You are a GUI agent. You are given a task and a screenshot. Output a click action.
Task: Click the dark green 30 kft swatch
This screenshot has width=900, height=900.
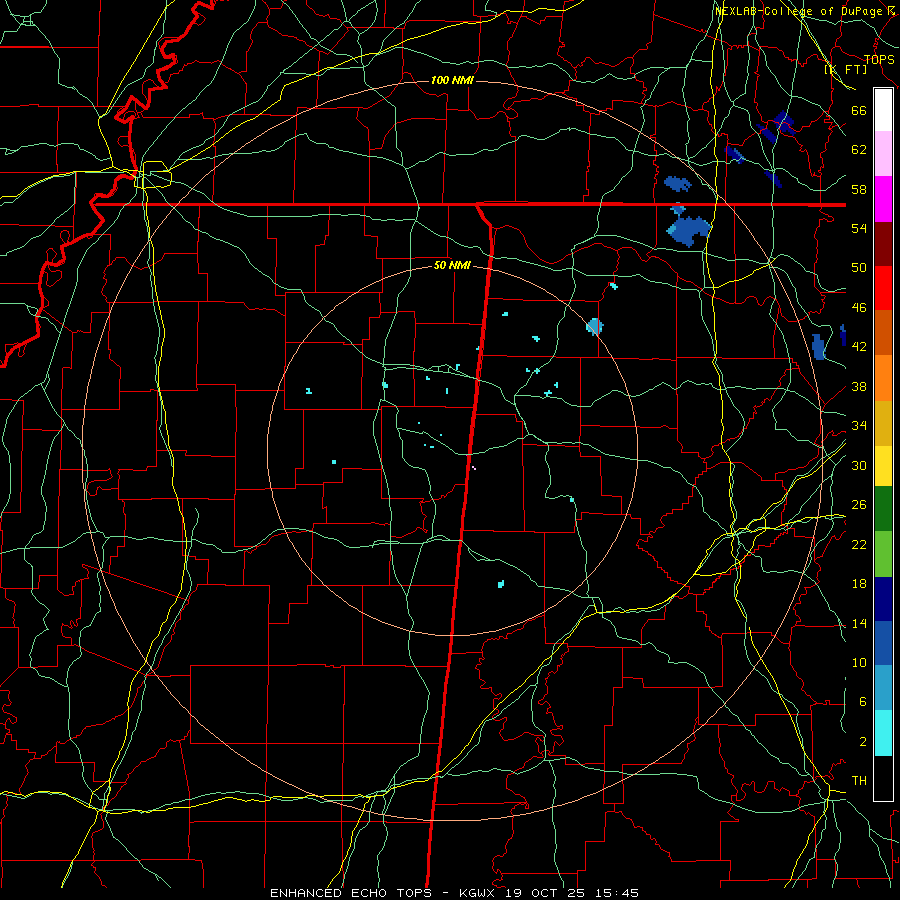point(883,509)
